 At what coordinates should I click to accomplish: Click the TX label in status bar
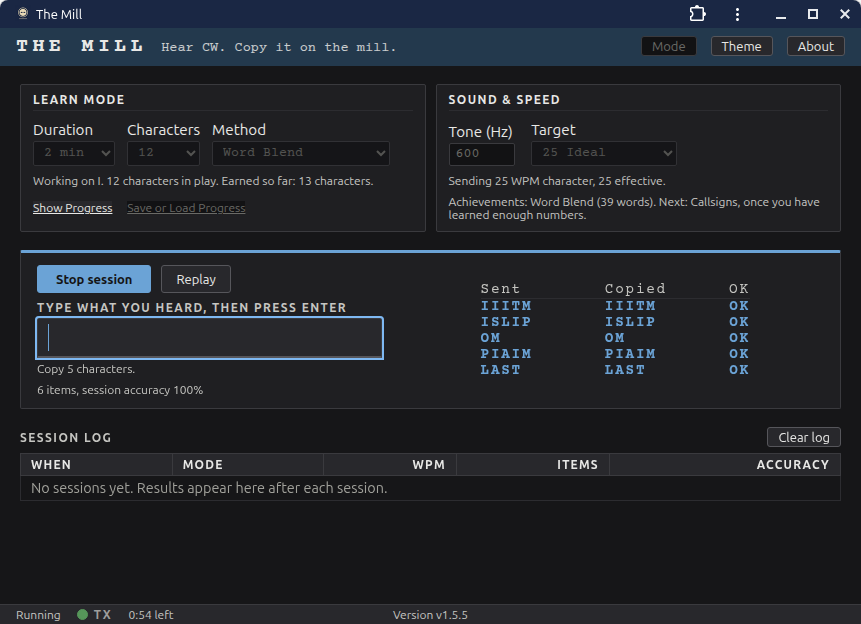coord(102,615)
